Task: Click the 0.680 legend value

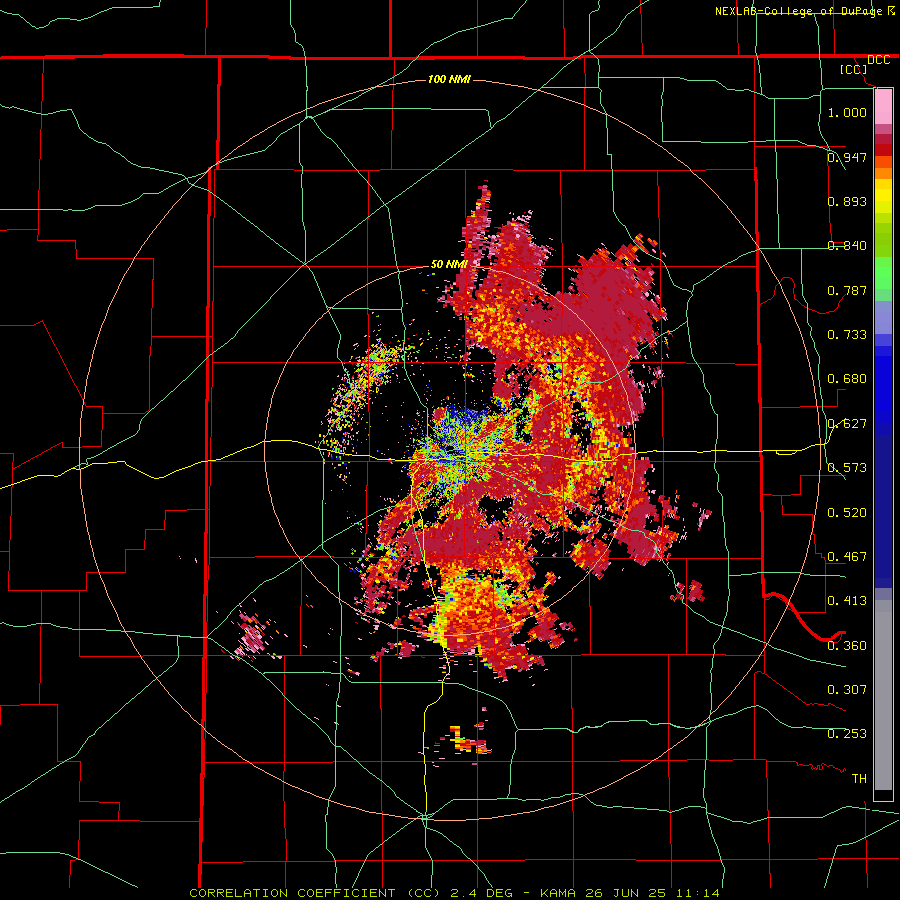Action: (847, 378)
